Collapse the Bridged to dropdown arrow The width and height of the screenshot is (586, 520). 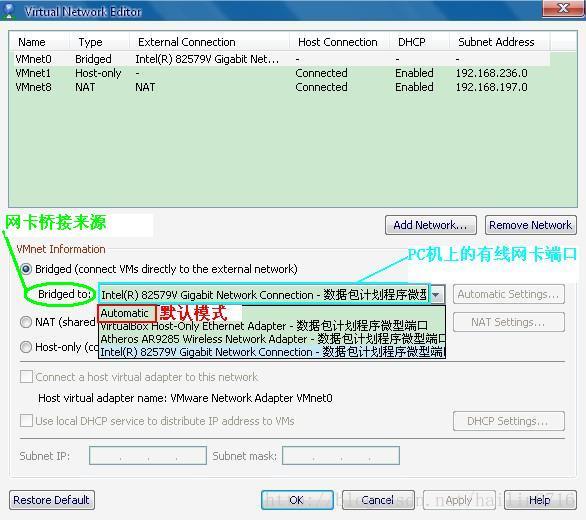(436, 295)
